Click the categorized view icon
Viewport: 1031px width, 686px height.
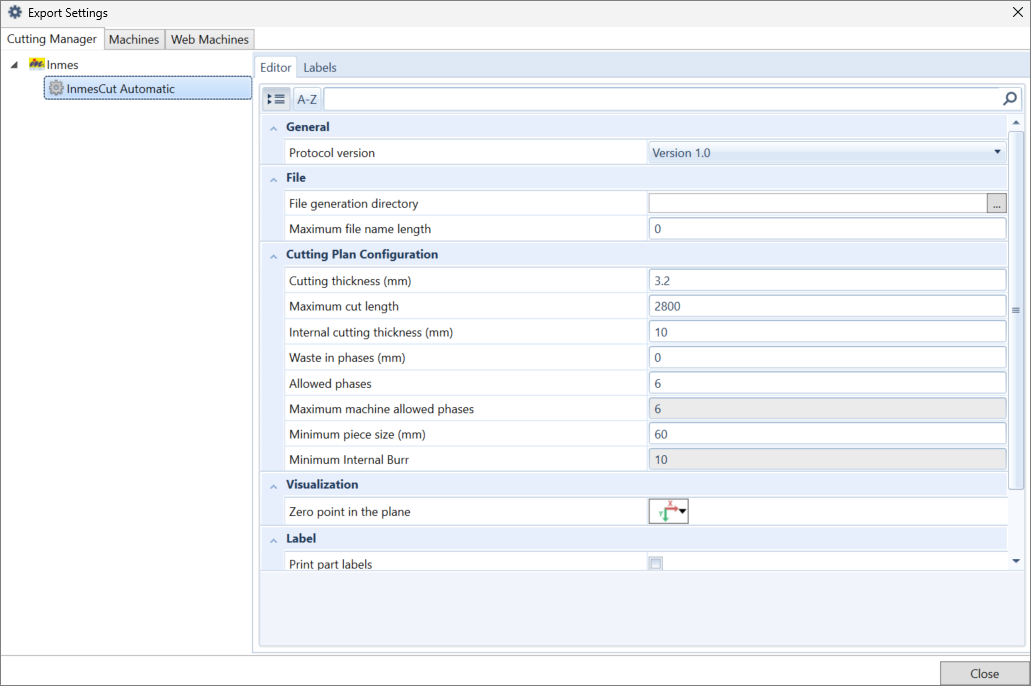point(276,99)
